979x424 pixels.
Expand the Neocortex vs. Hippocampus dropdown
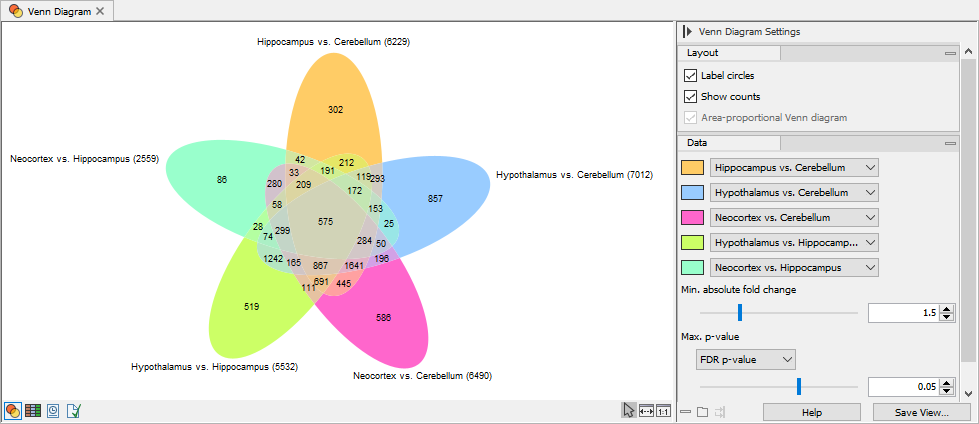click(x=793, y=267)
